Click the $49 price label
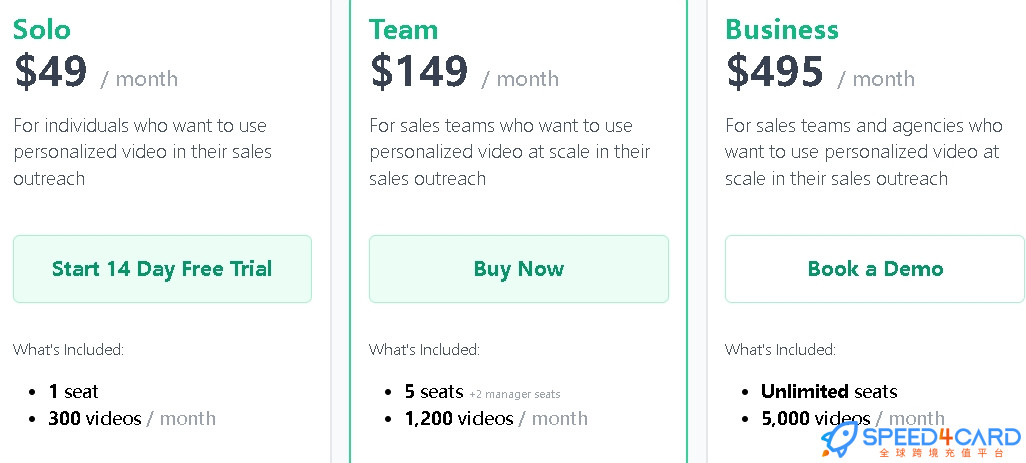Image resolution: width=1026 pixels, height=463 pixels. pyautogui.click(x=51, y=71)
